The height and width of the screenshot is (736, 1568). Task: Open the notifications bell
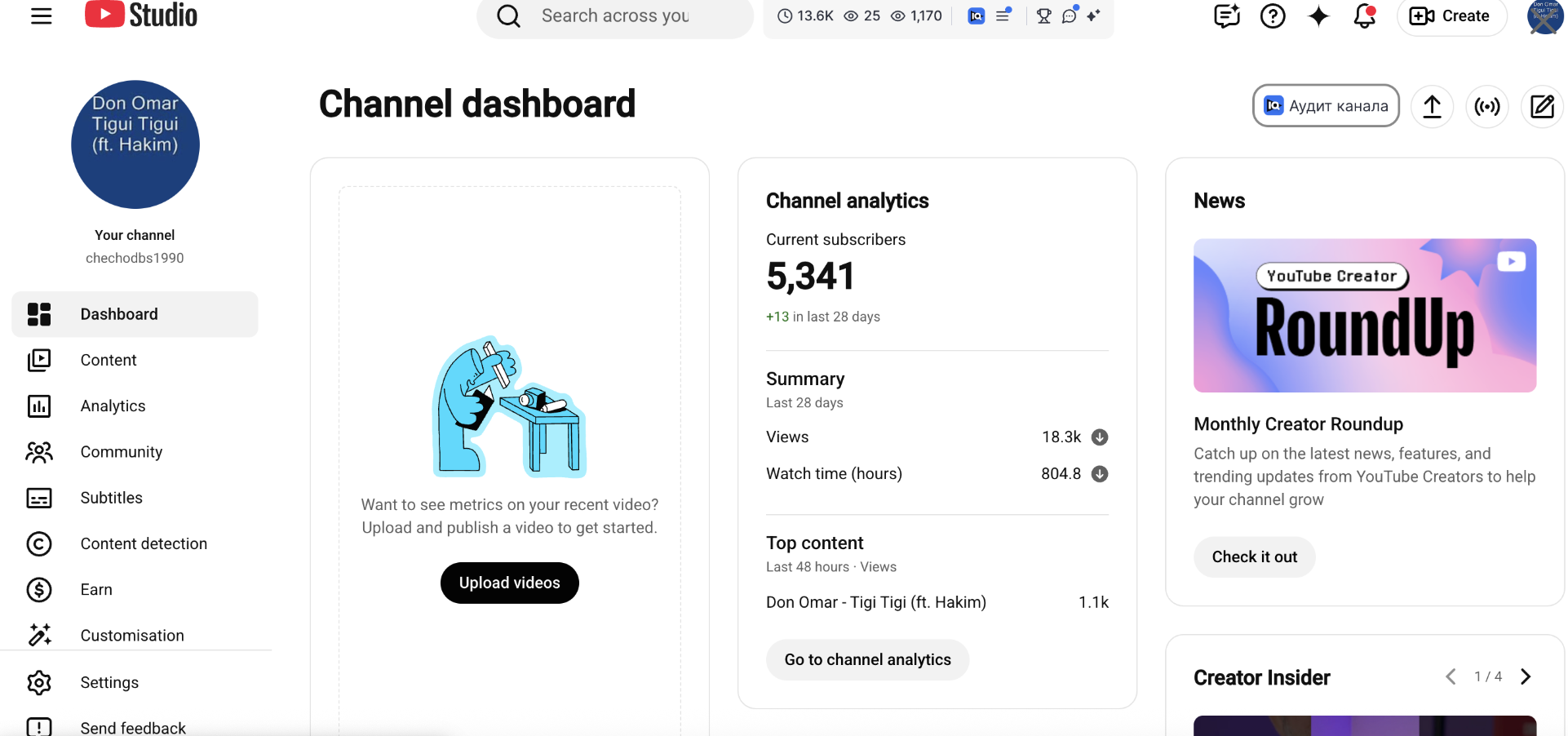click(1365, 16)
